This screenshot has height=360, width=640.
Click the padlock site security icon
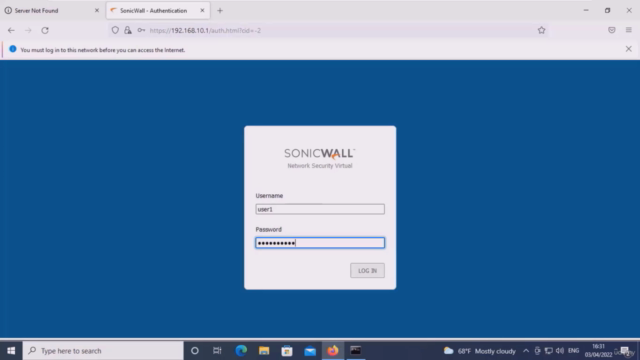(x=128, y=30)
